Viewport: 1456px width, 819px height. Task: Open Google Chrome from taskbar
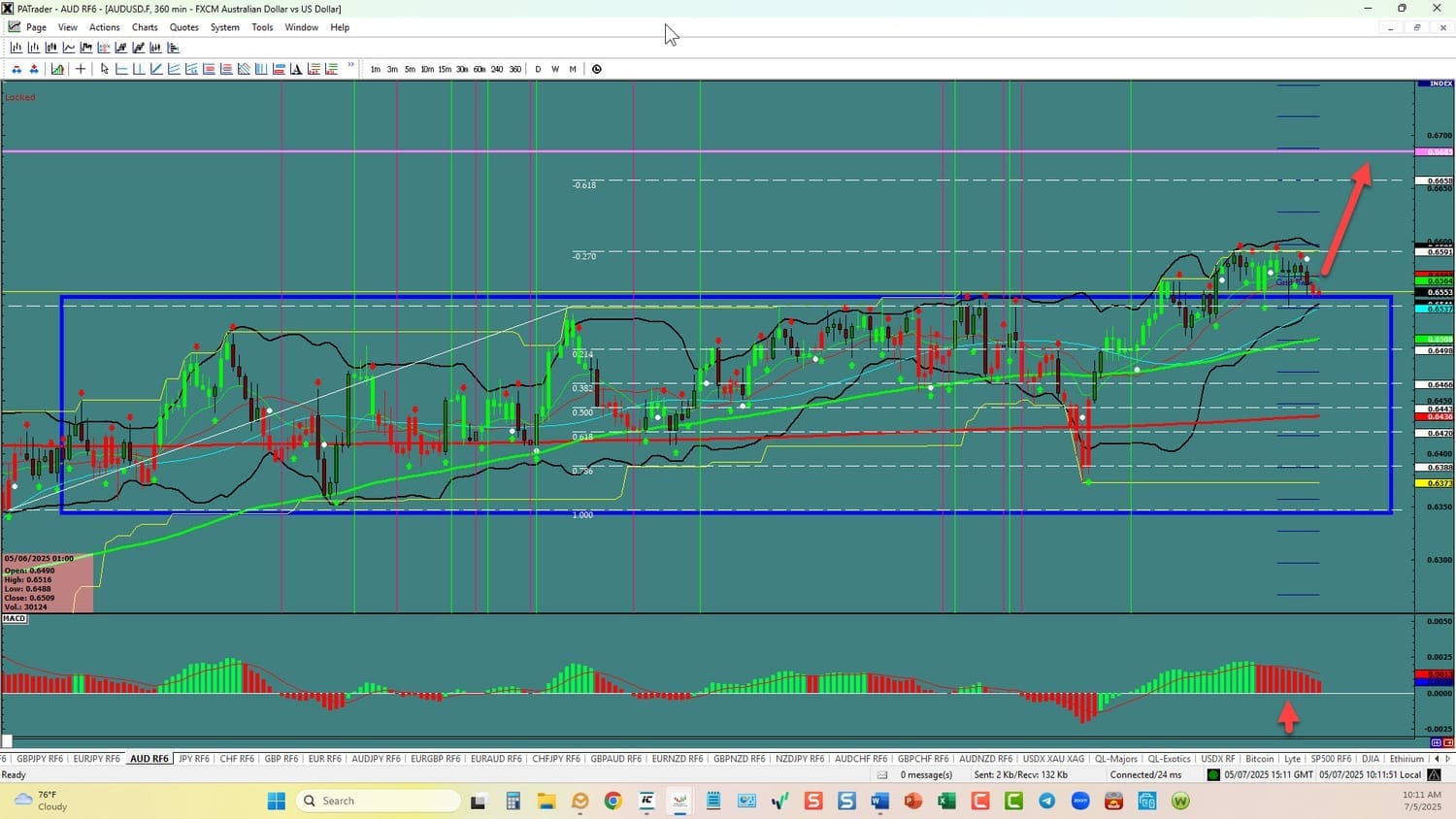612,801
